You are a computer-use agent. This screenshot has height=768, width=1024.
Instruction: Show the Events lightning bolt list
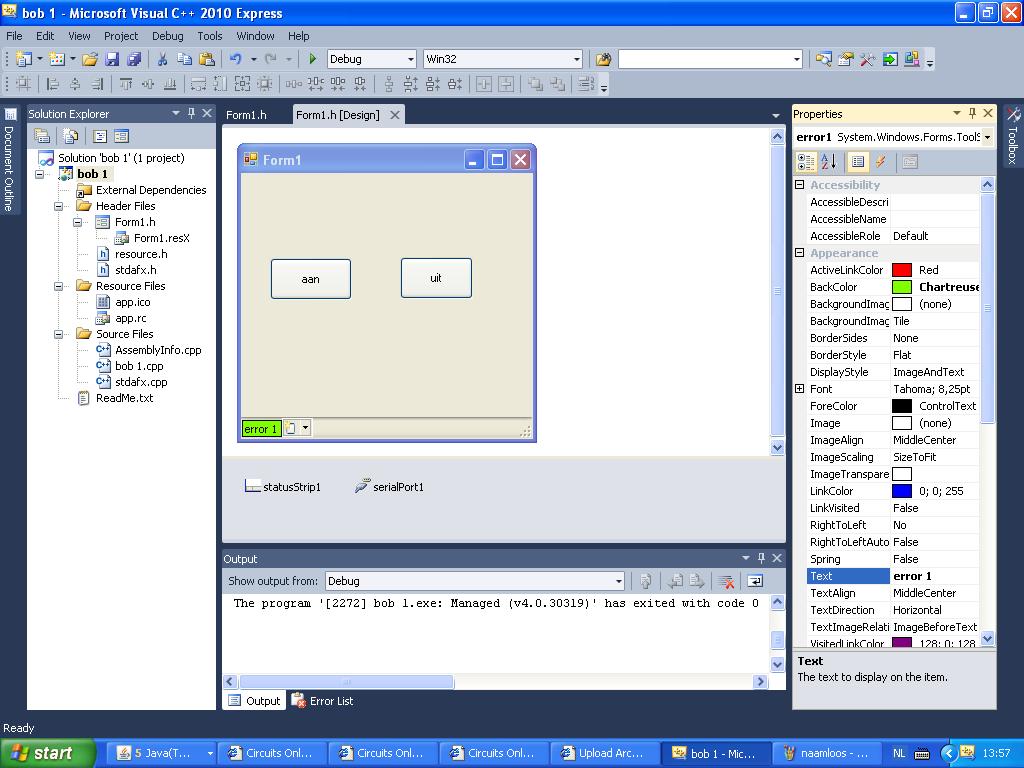pyautogui.click(x=881, y=161)
